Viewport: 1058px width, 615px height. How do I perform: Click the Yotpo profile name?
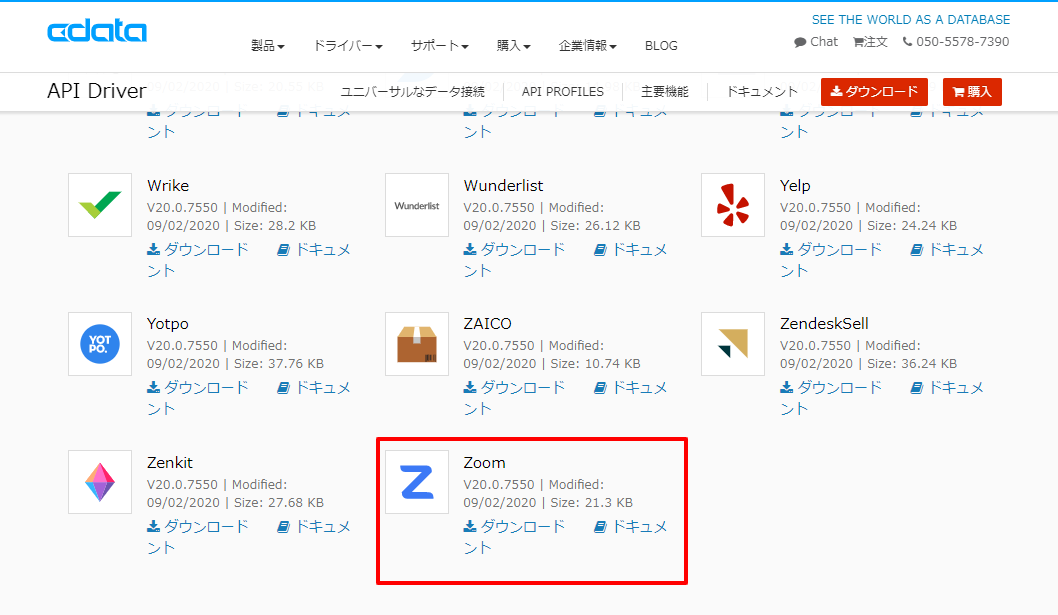point(167,324)
